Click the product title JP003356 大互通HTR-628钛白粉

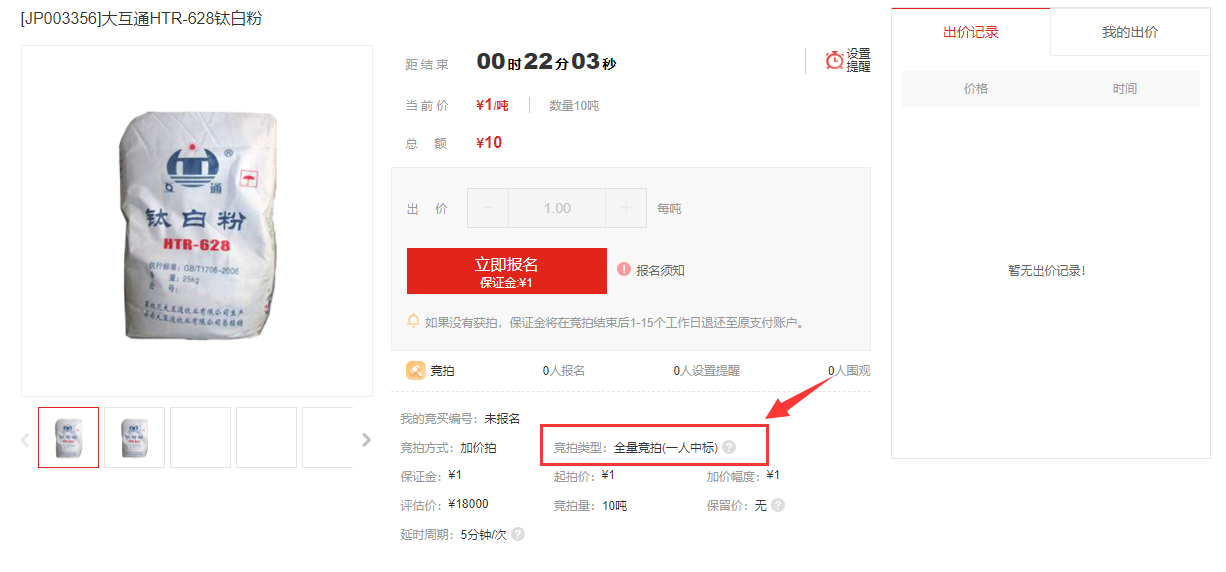(141, 18)
